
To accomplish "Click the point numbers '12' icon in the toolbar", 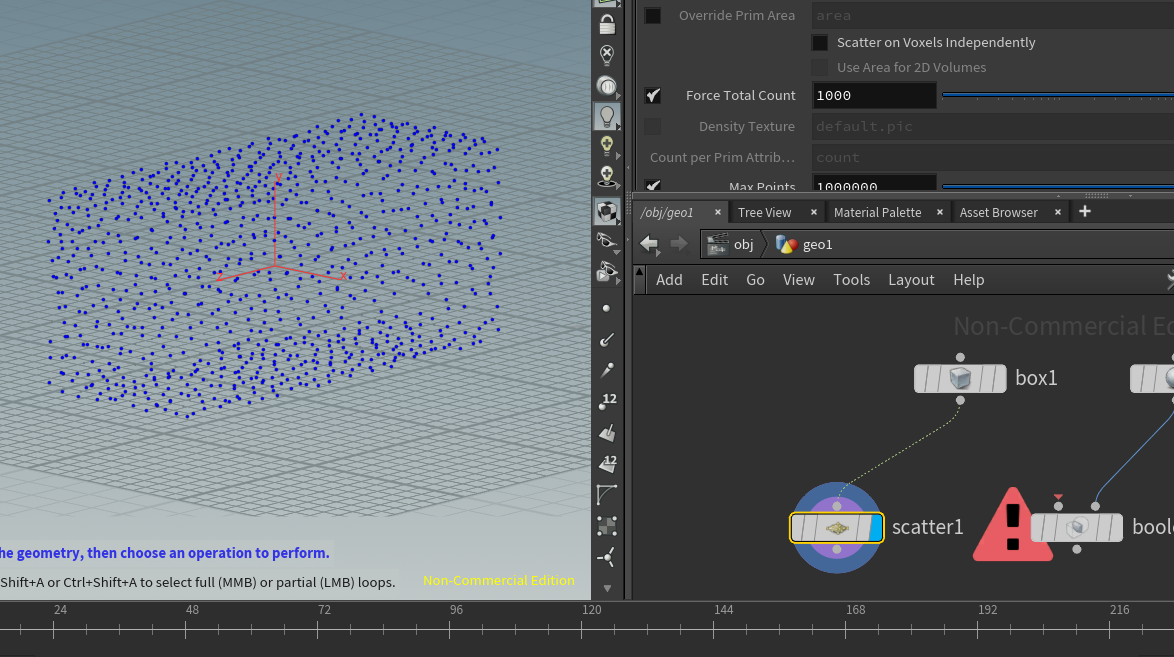I will coord(607,400).
